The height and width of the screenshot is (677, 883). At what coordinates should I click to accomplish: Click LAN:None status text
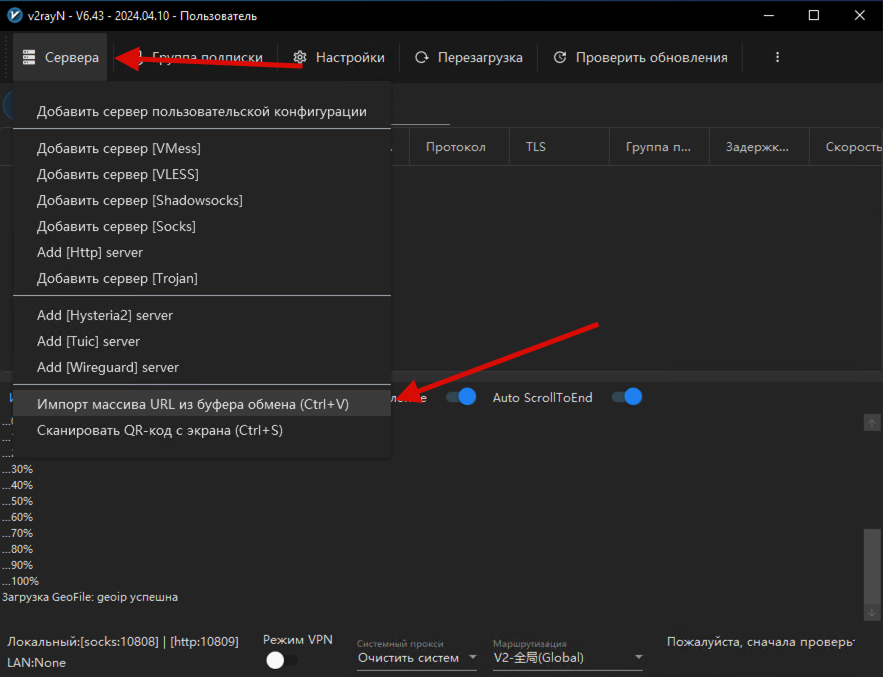point(36,662)
